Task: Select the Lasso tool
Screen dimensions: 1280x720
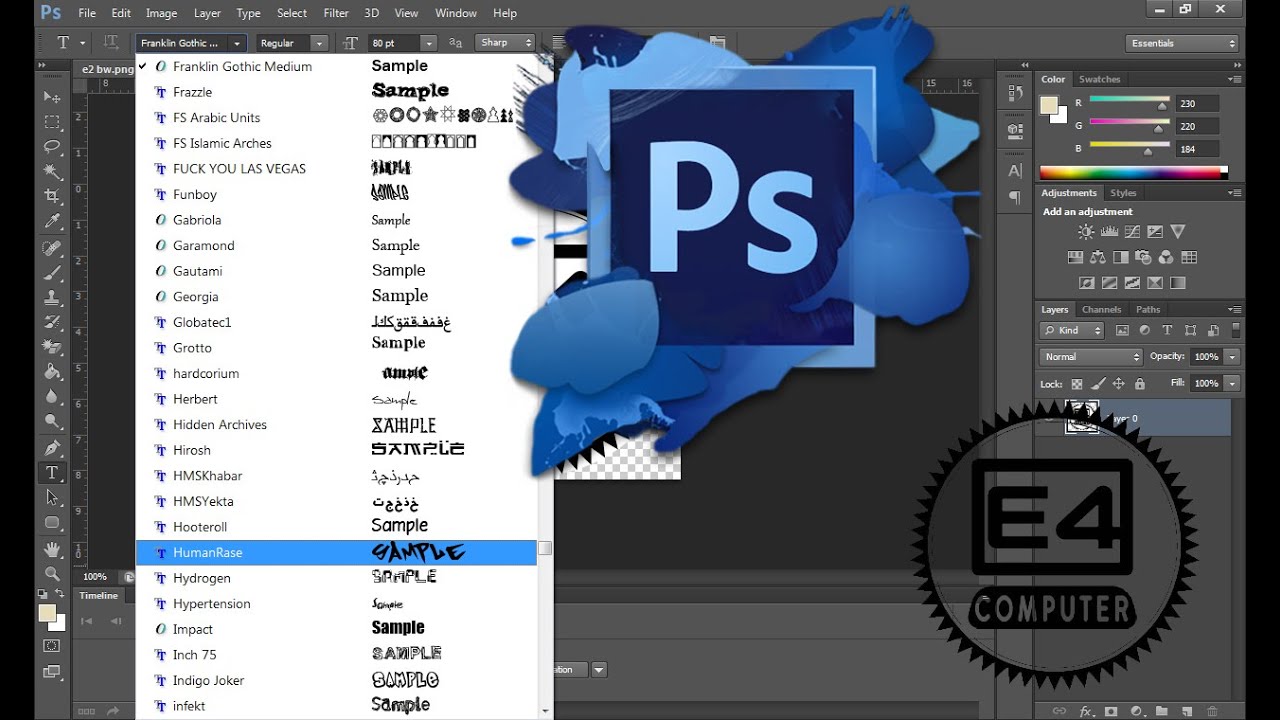Action: click(52, 147)
